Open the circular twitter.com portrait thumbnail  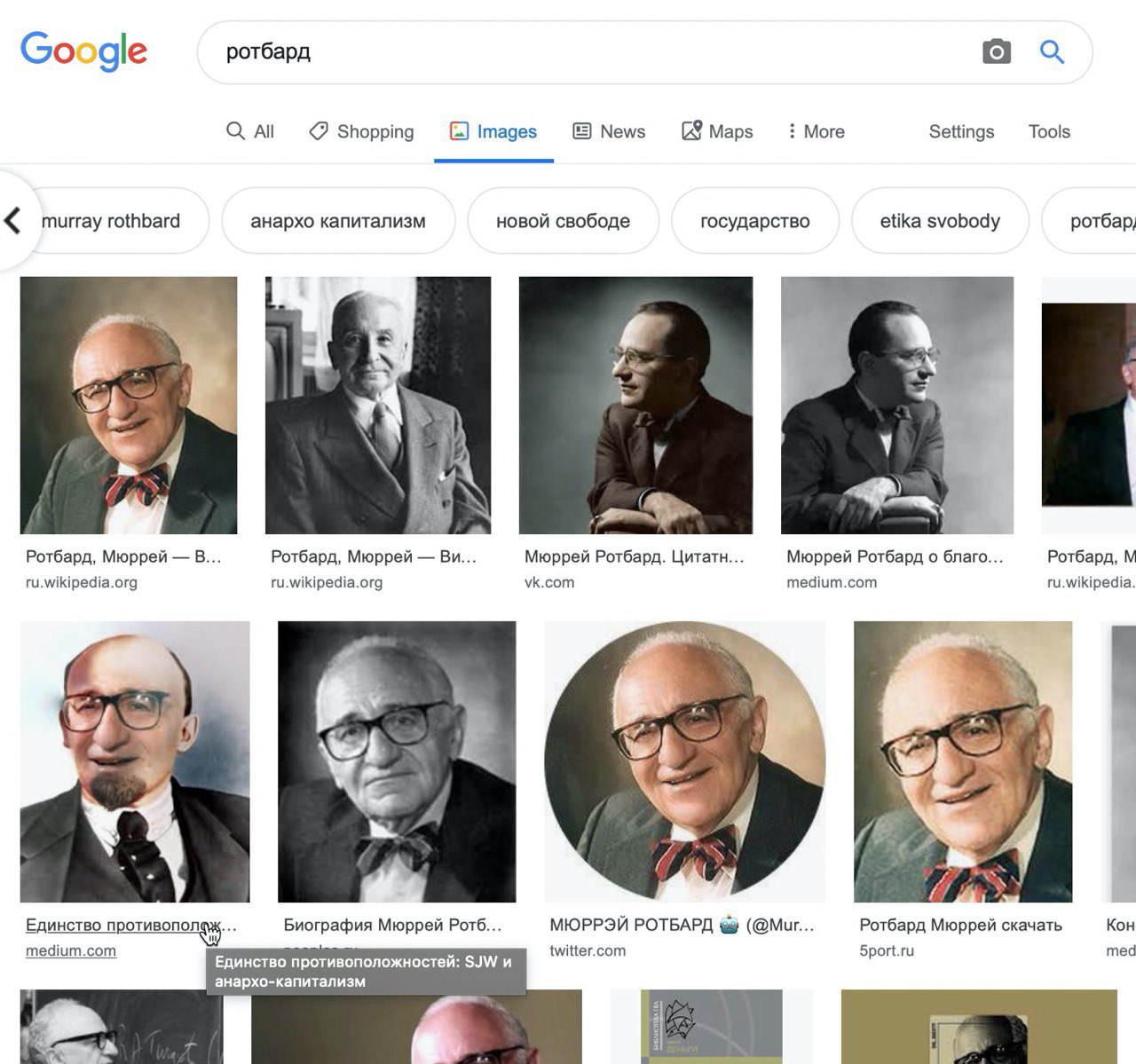tap(685, 761)
